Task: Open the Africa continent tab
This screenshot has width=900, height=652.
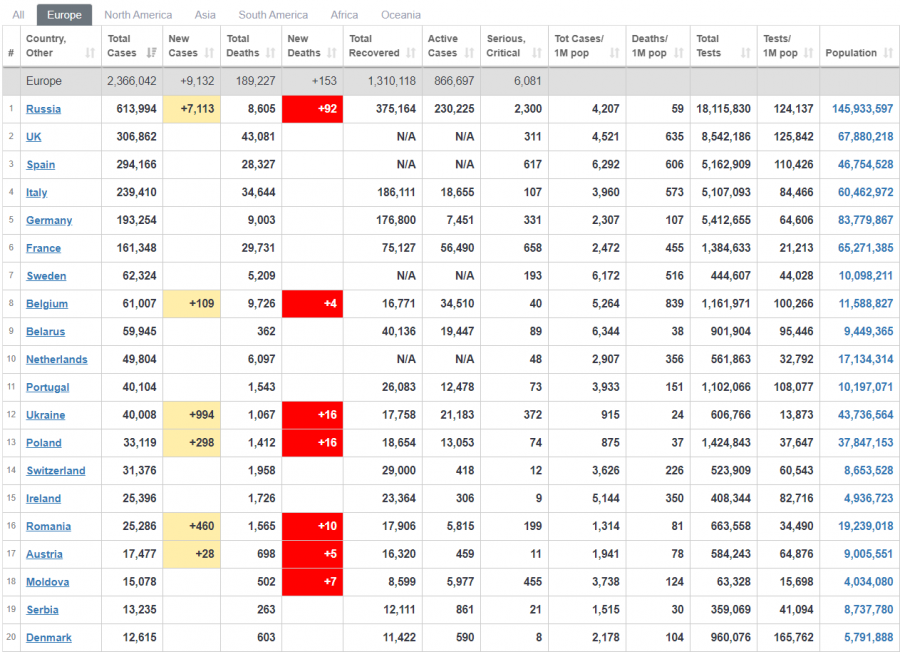Action: (x=344, y=15)
